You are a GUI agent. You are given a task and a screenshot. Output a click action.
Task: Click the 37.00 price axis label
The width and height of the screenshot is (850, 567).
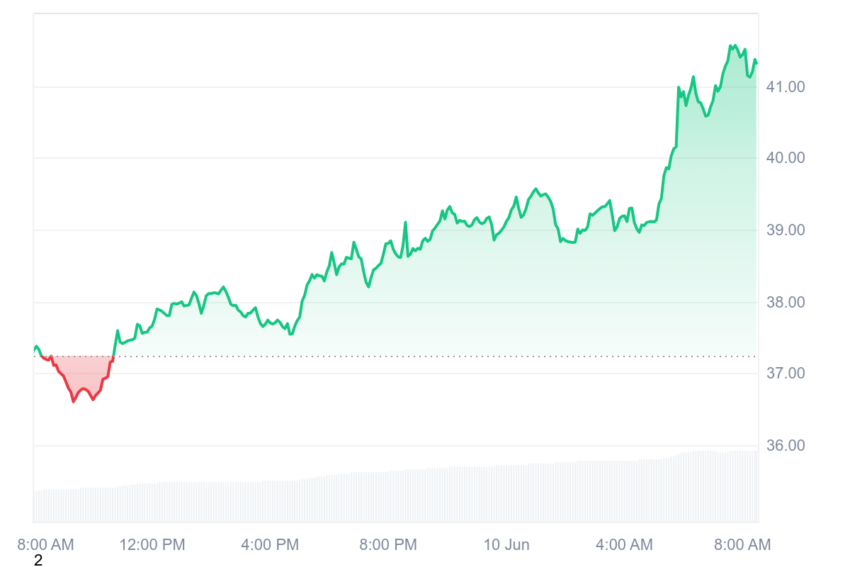tap(785, 373)
